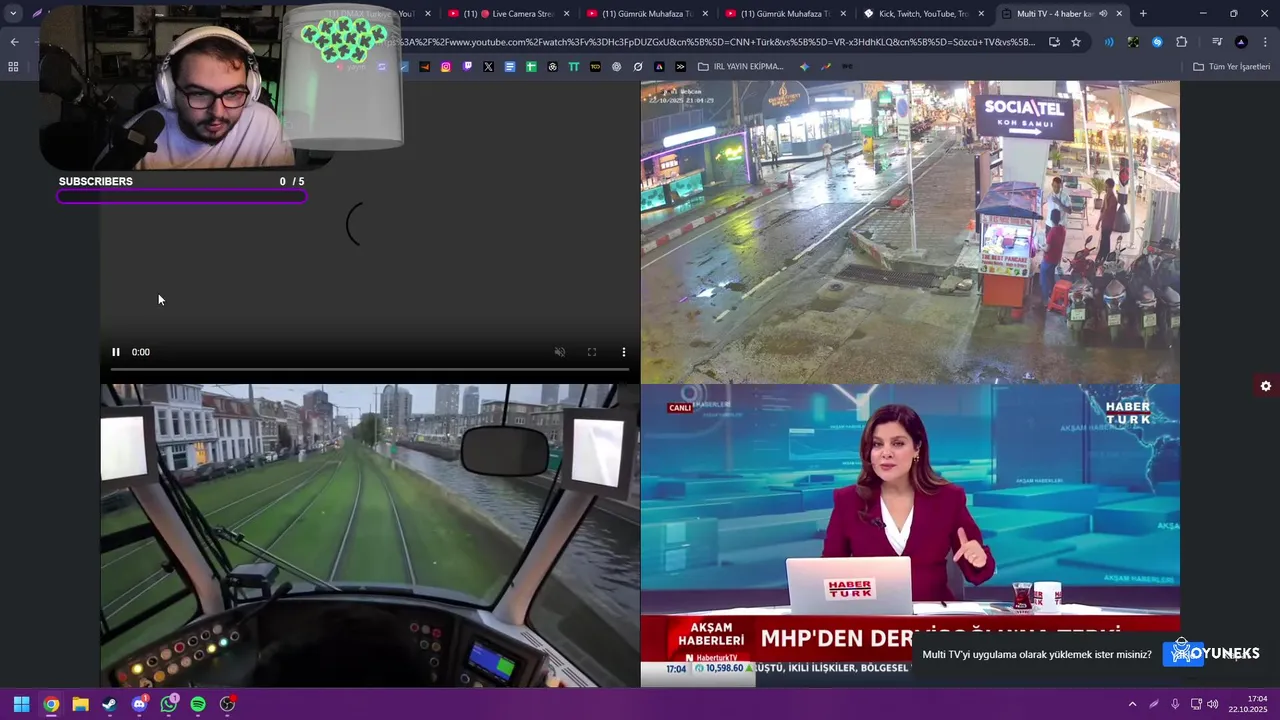
Task: Open OBS Studio from the taskbar
Action: 227,704
